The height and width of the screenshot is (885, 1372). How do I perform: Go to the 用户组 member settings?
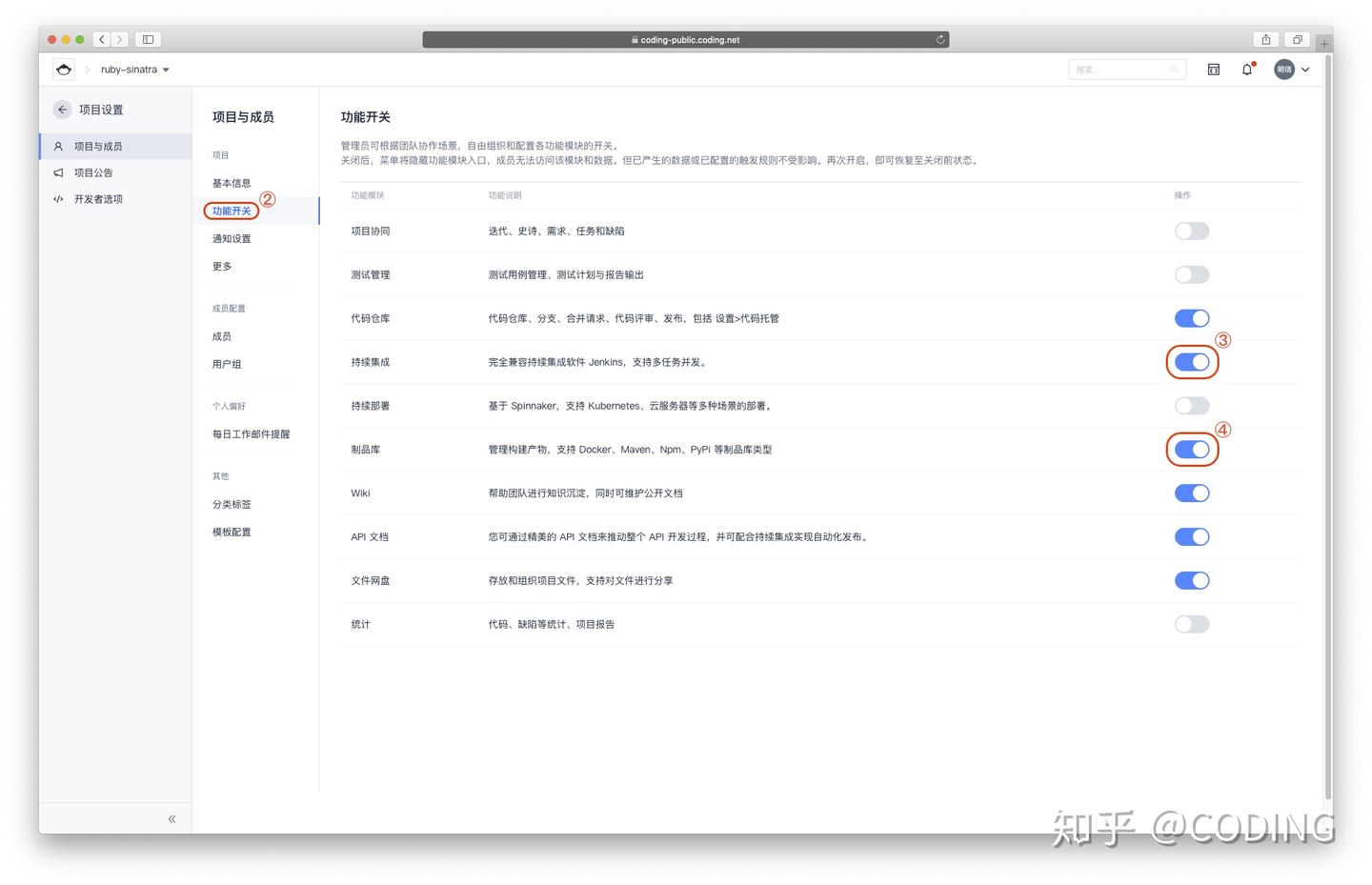point(226,363)
